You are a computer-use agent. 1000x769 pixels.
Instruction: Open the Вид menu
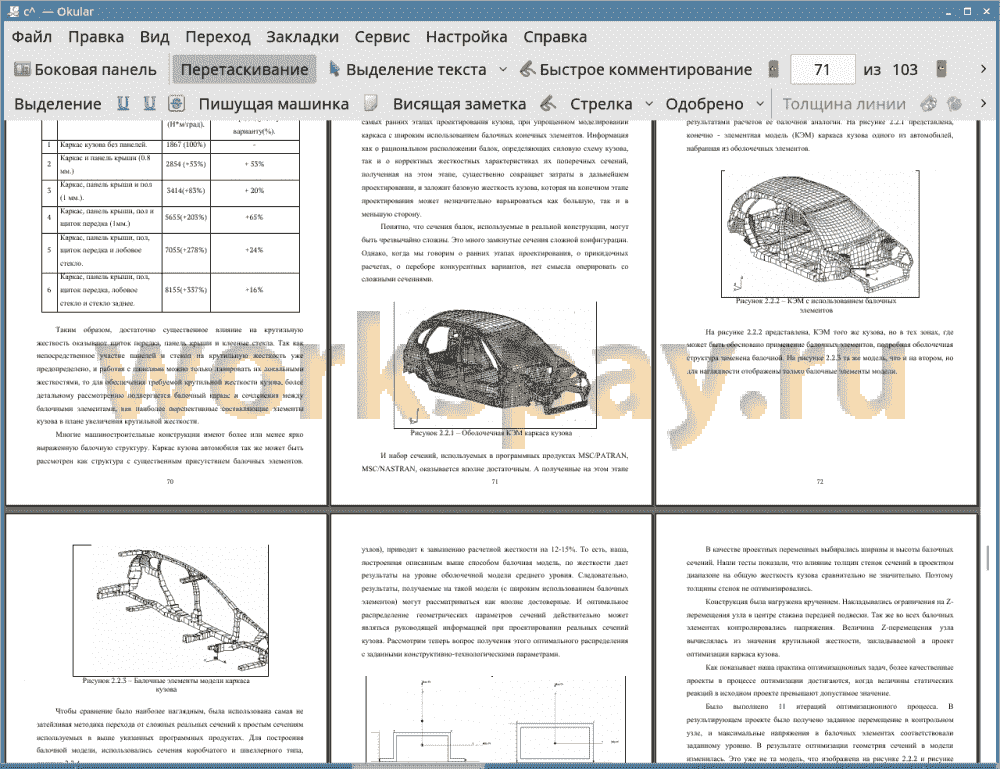pos(155,37)
